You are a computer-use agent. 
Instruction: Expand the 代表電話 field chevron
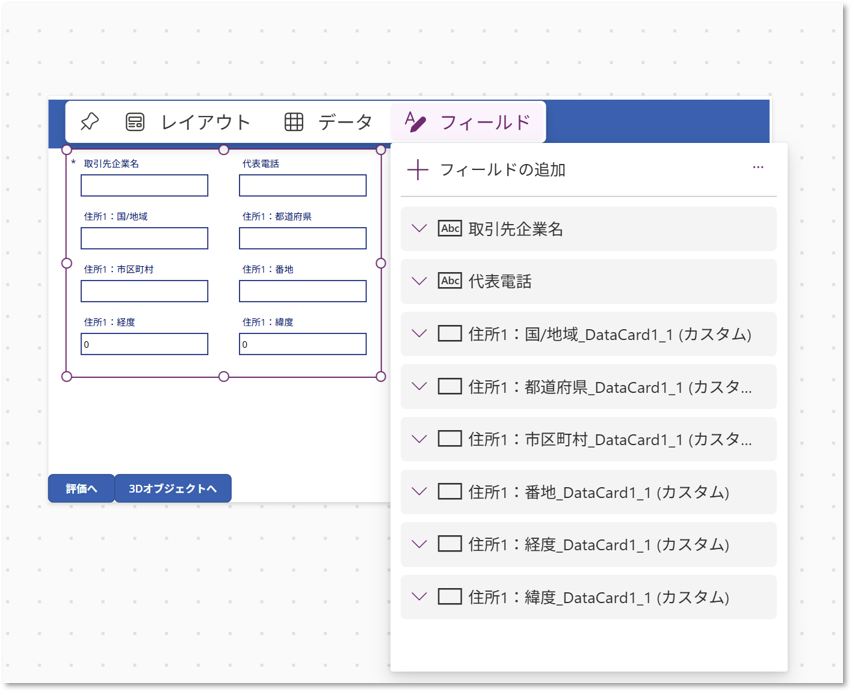coord(419,281)
